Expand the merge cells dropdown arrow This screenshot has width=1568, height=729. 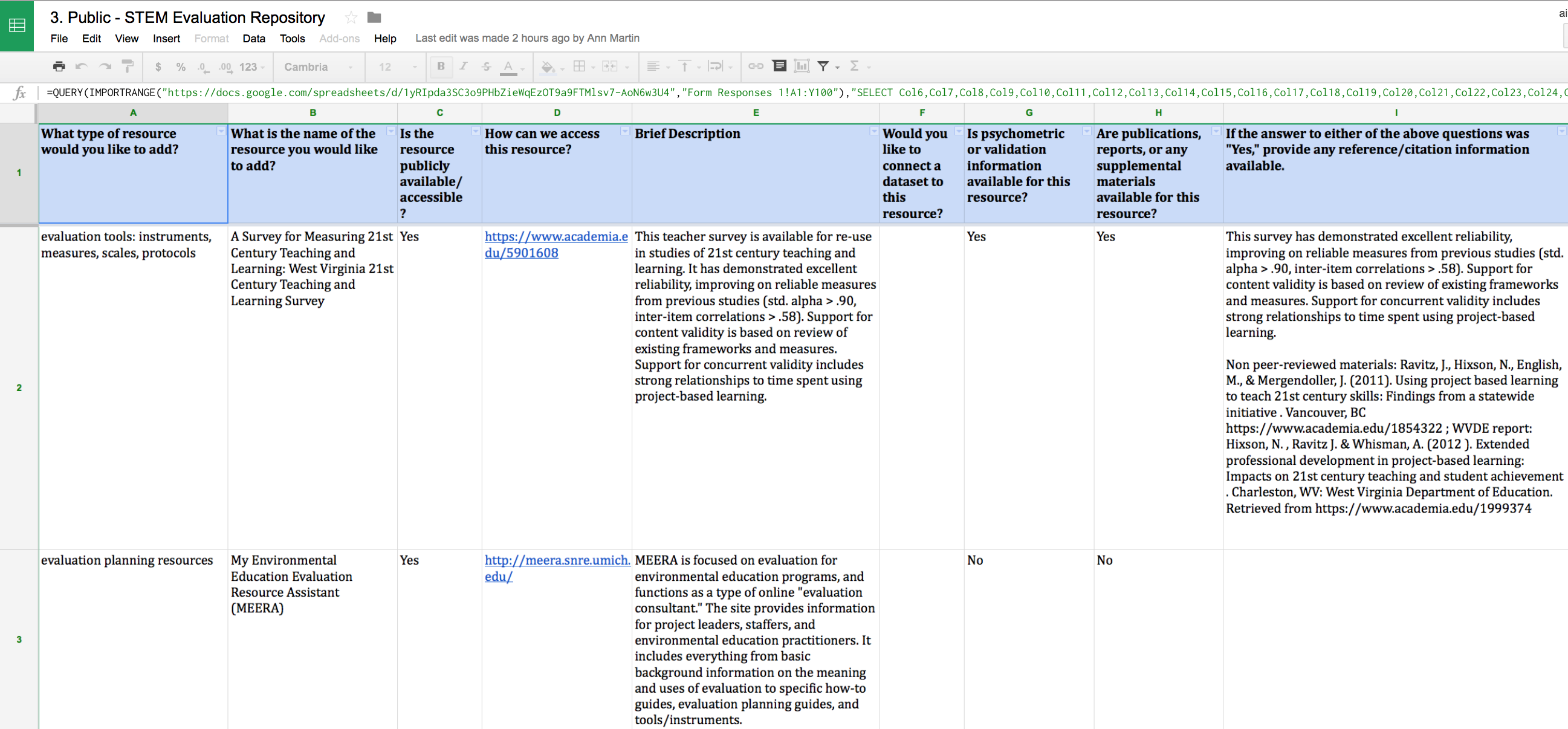coord(627,68)
